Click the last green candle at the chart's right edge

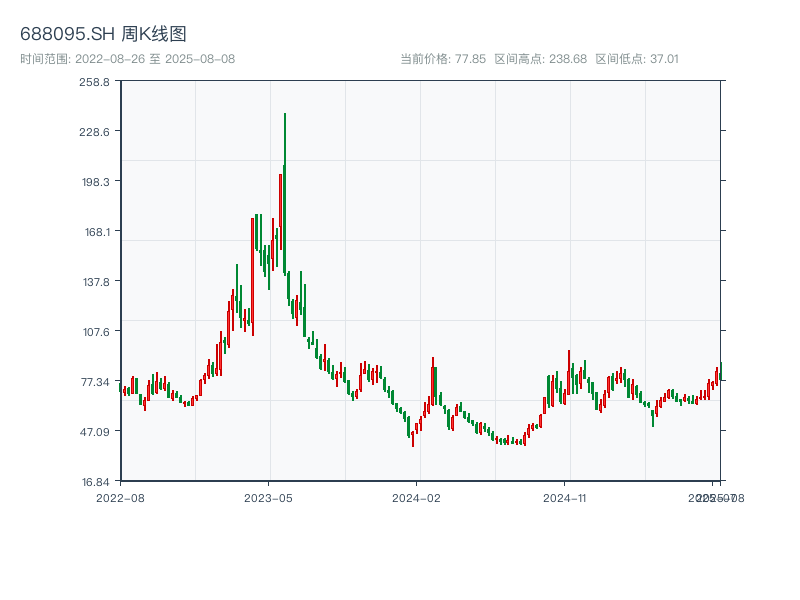tap(721, 371)
